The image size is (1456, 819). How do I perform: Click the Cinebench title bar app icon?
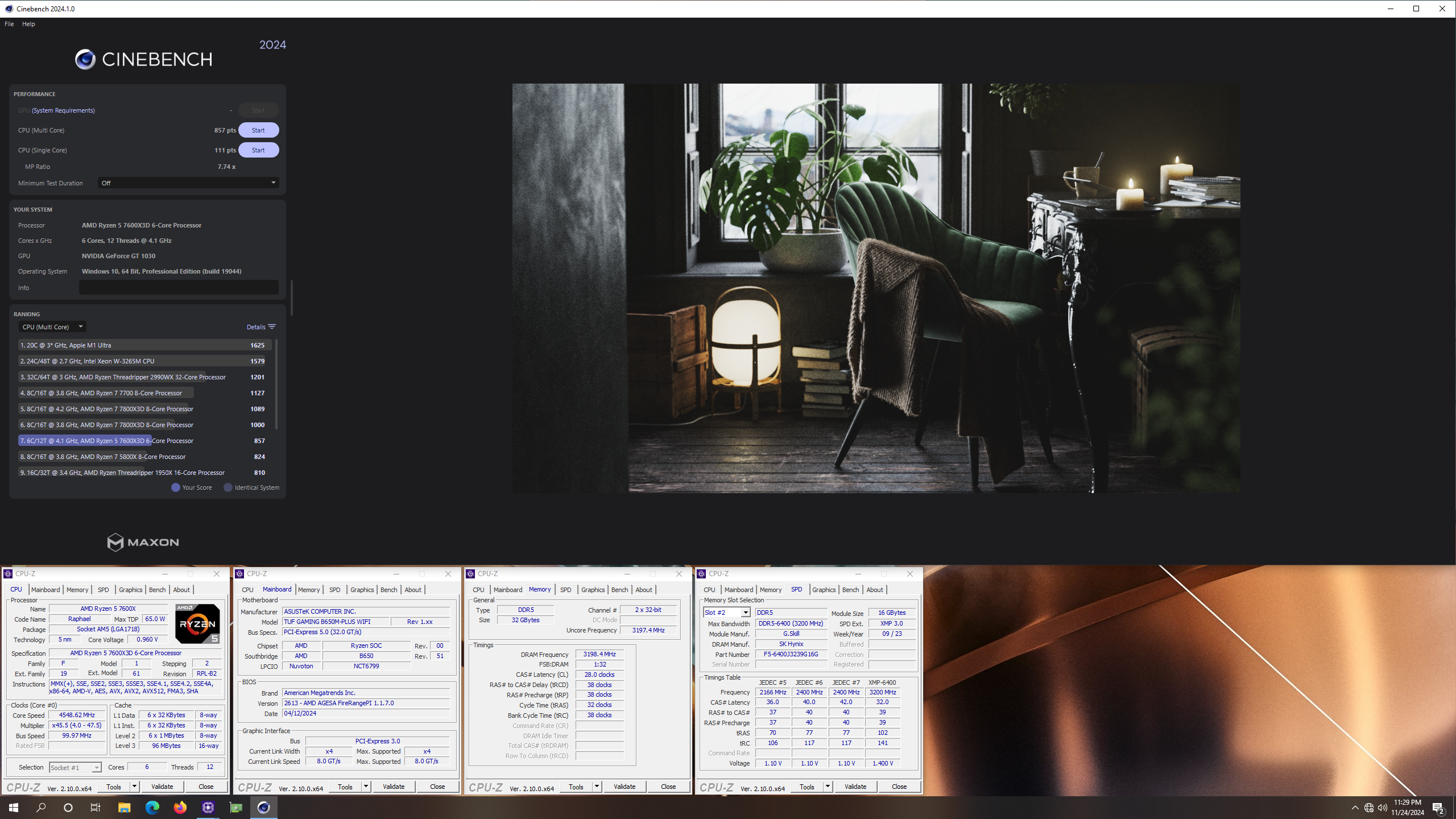9,9
